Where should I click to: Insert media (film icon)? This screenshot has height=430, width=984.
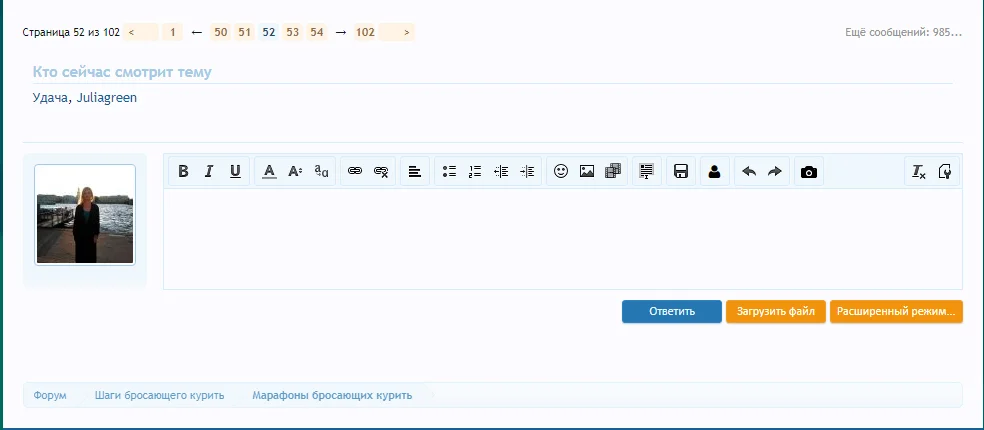click(613, 171)
